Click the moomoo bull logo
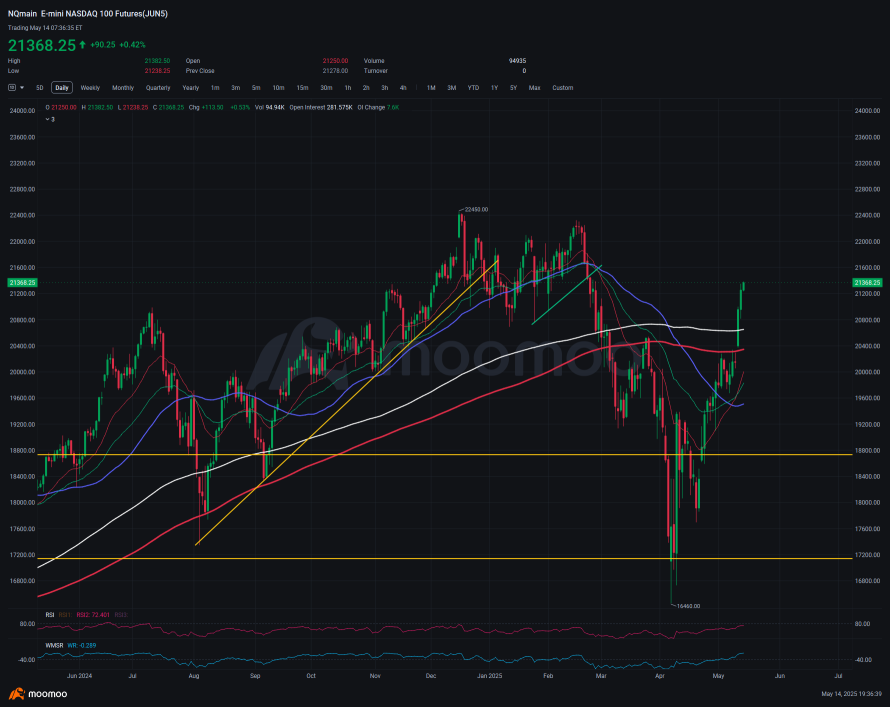 coord(16,693)
